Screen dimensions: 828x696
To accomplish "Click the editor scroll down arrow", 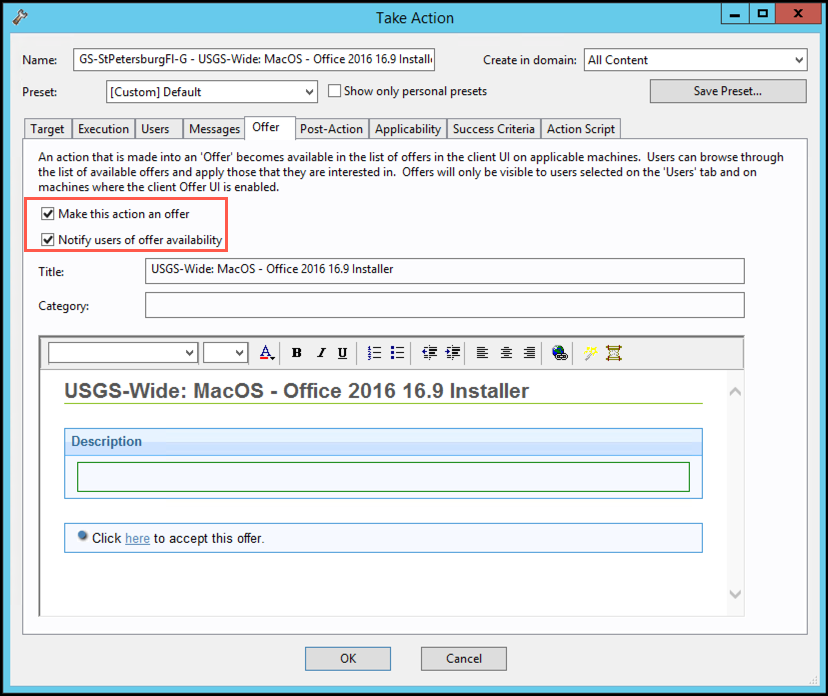I will 735,594.
